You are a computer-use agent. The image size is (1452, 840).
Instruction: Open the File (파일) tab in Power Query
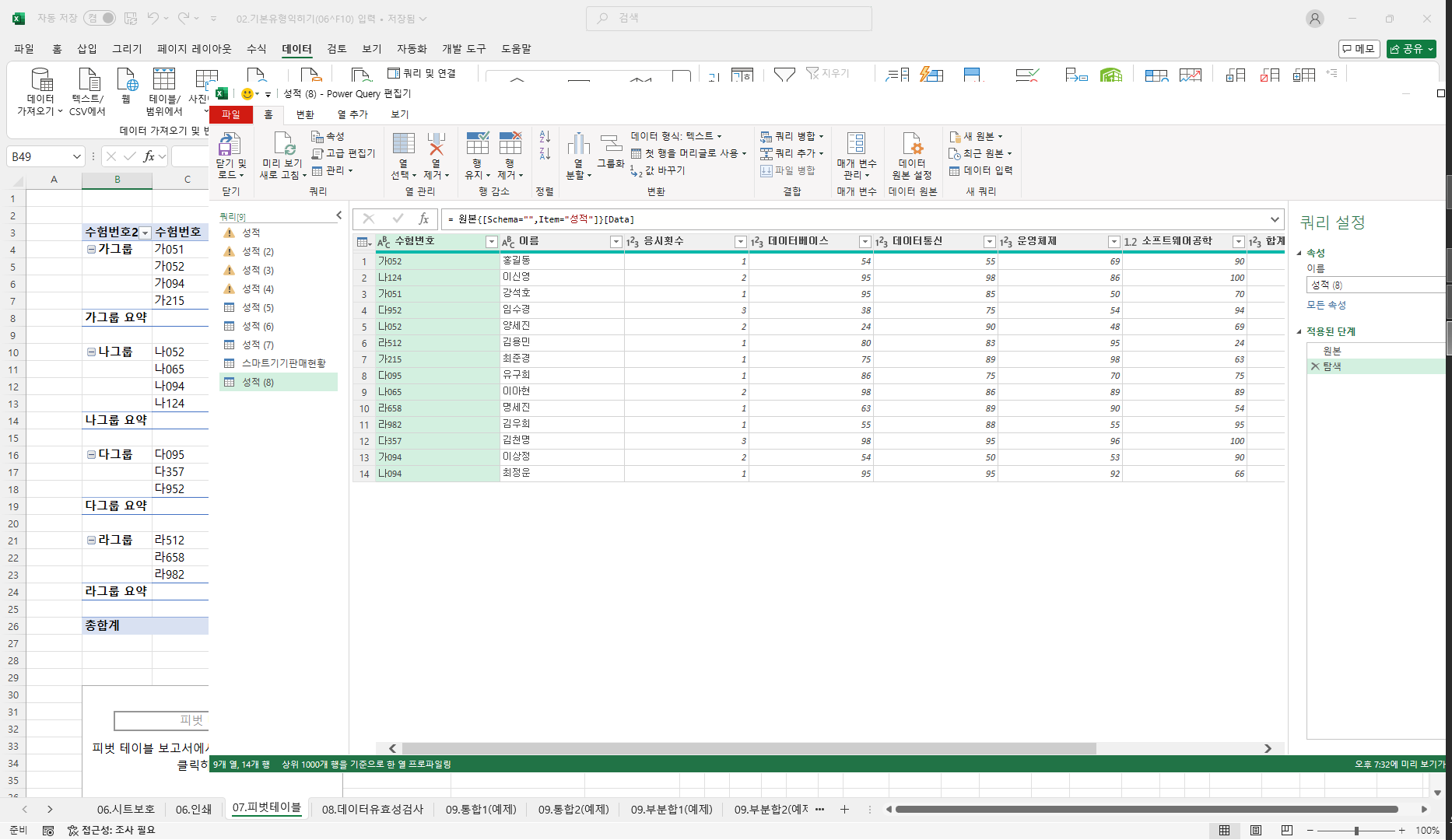tap(231, 114)
